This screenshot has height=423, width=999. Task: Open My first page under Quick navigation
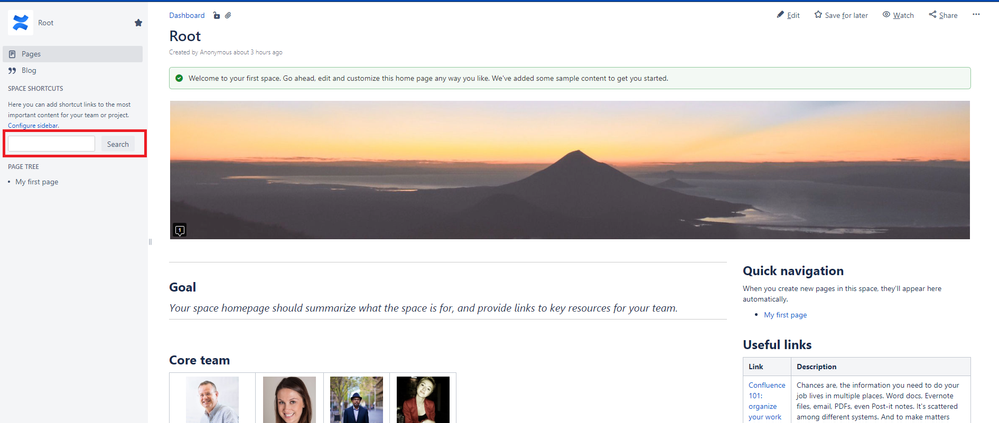(x=785, y=315)
